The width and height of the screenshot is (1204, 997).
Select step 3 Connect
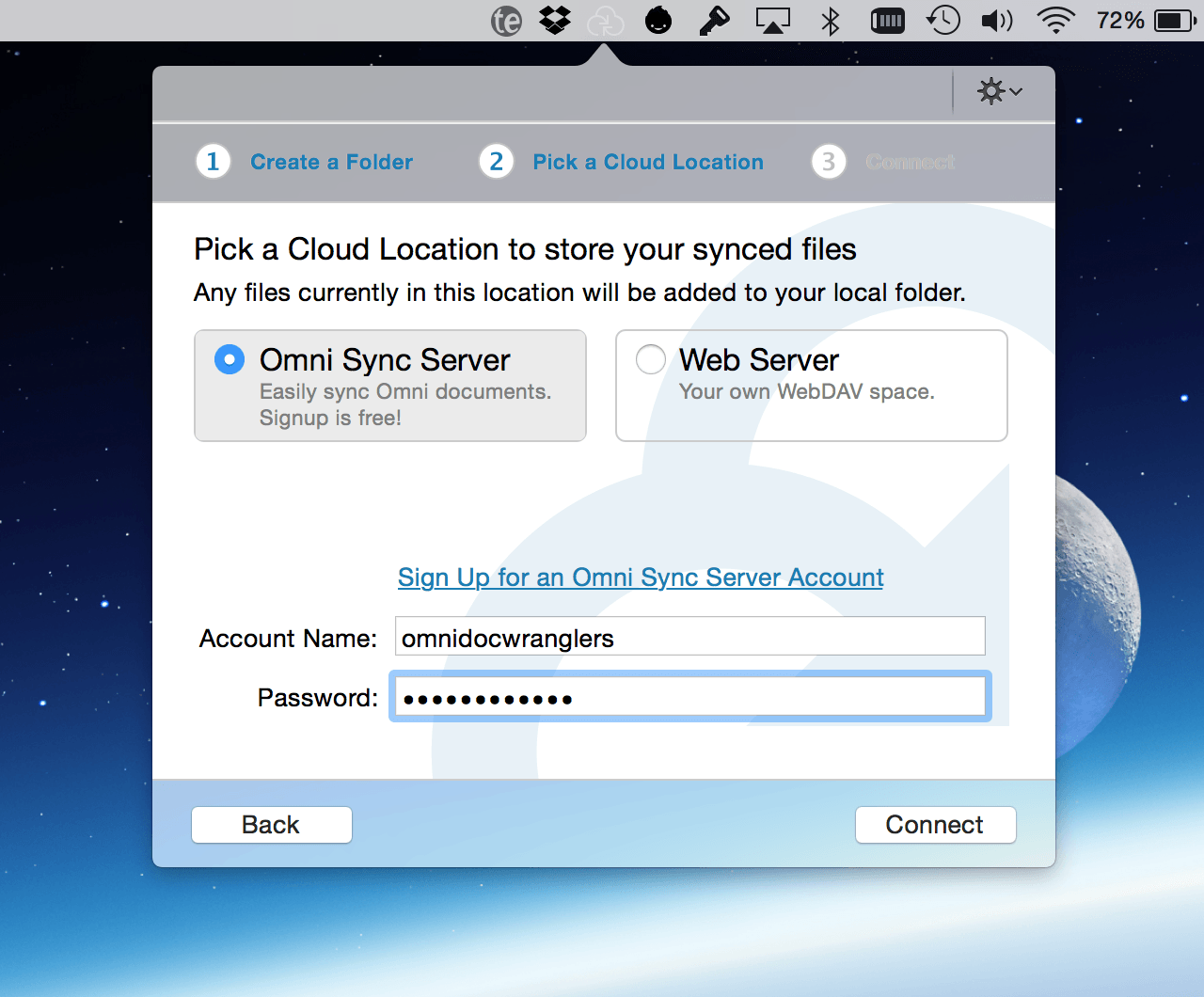pos(910,162)
